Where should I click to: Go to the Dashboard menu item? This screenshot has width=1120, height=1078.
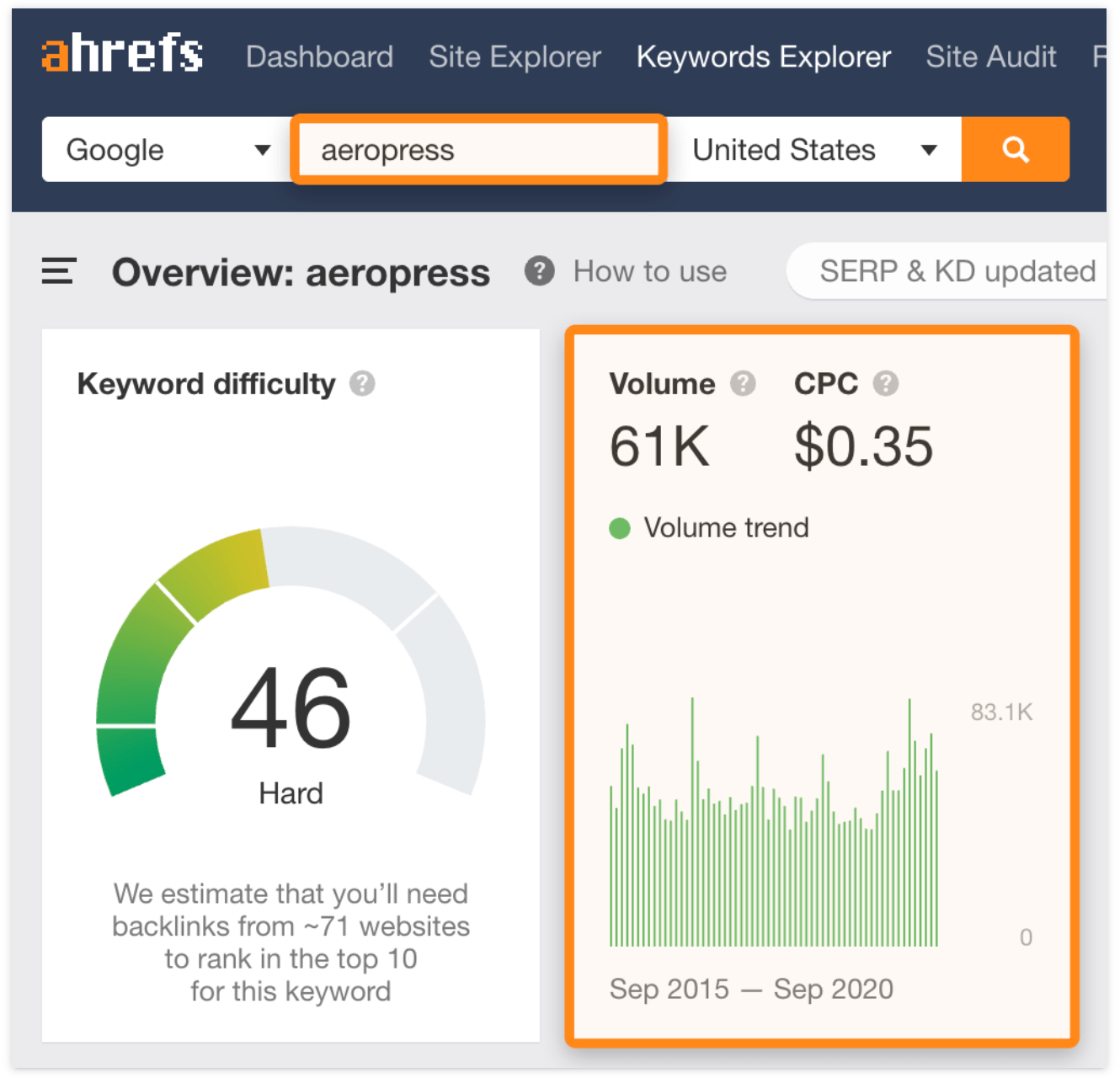(x=319, y=56)
